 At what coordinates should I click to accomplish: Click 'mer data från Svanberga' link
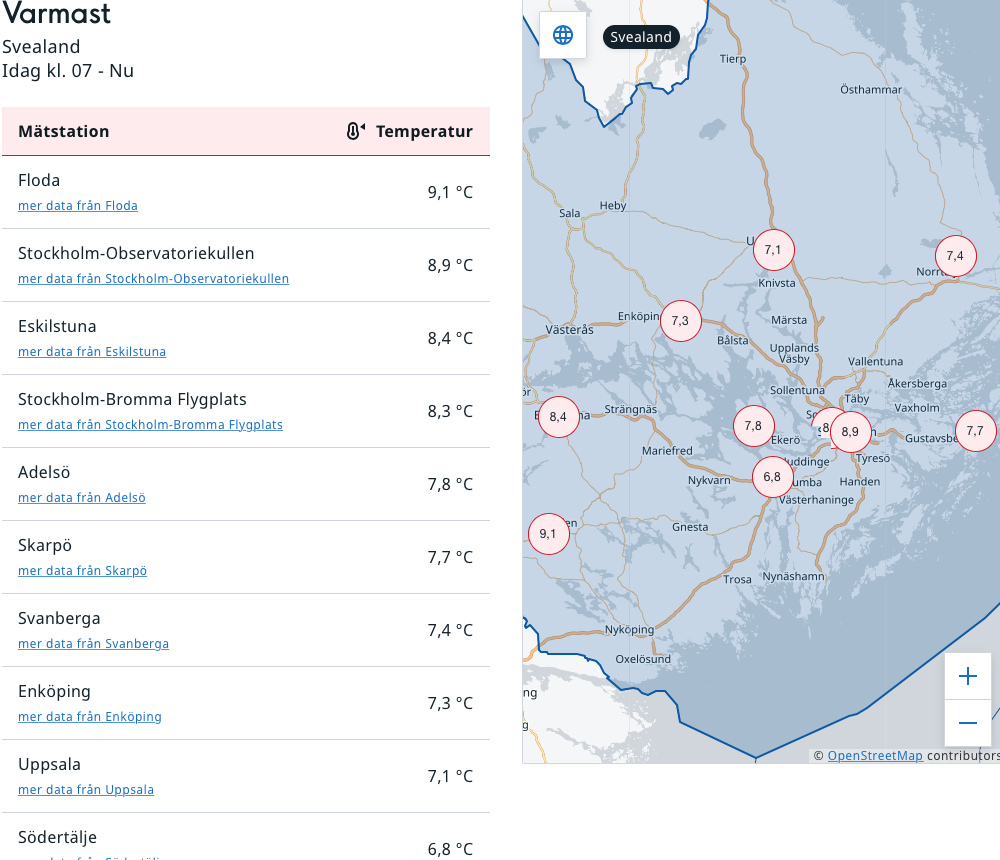pyautogui.click(x=93, y=644)
